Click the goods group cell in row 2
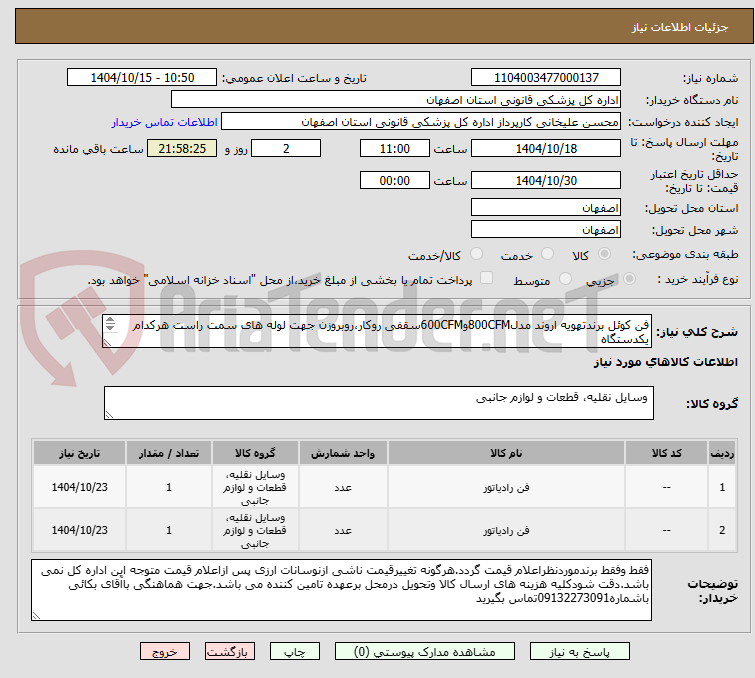Screen dimensions: 755x678 coord(255,530)
